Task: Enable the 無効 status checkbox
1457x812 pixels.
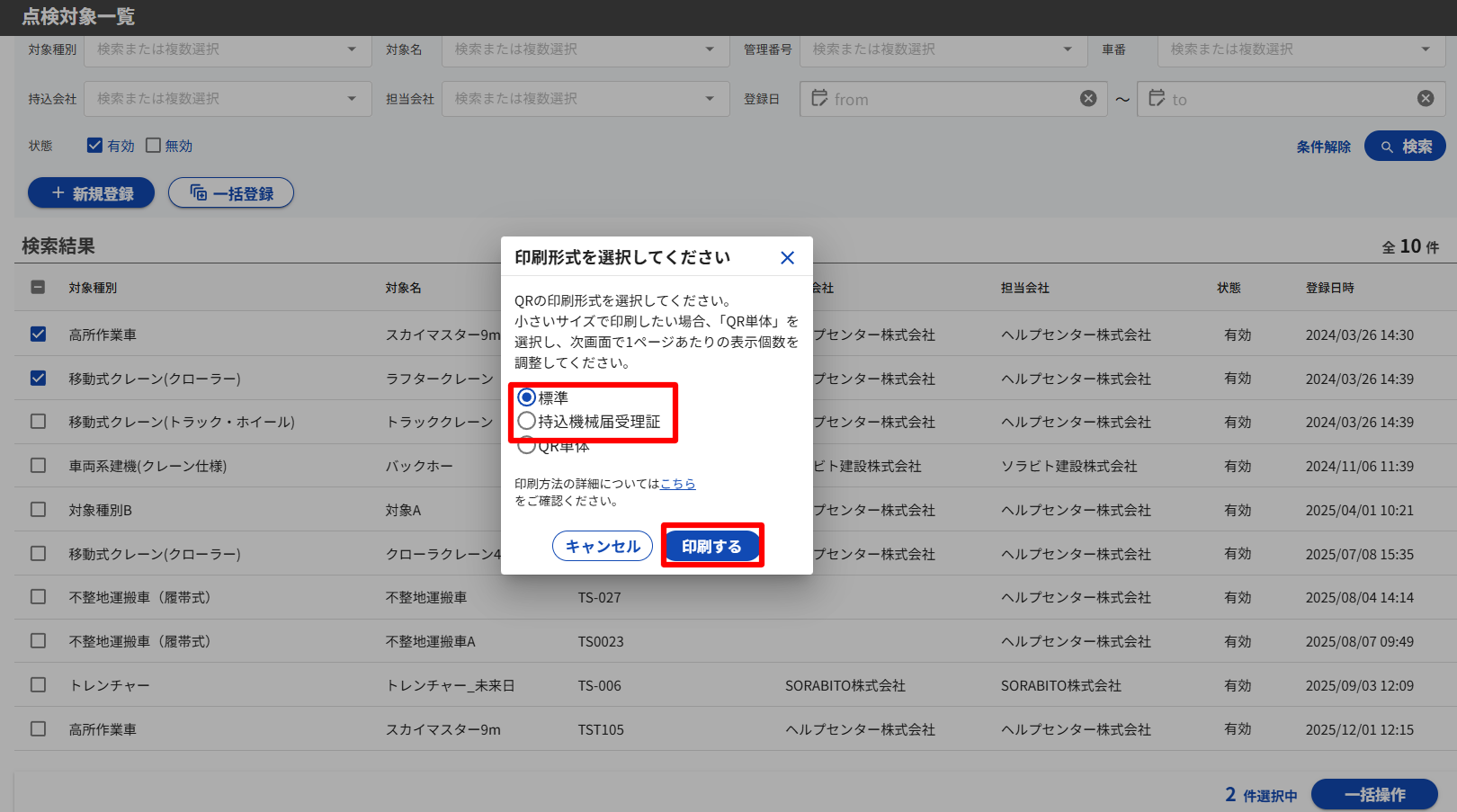Action: (x=153, y=146)
